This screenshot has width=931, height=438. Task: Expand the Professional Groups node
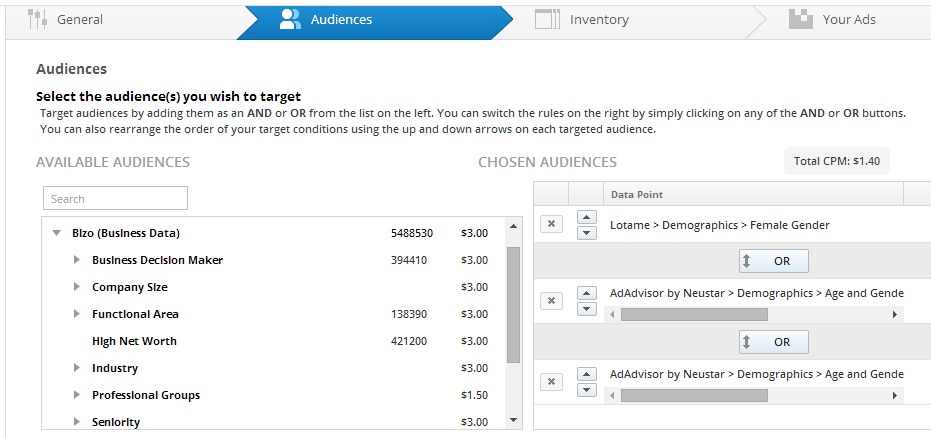pos(77,395)
